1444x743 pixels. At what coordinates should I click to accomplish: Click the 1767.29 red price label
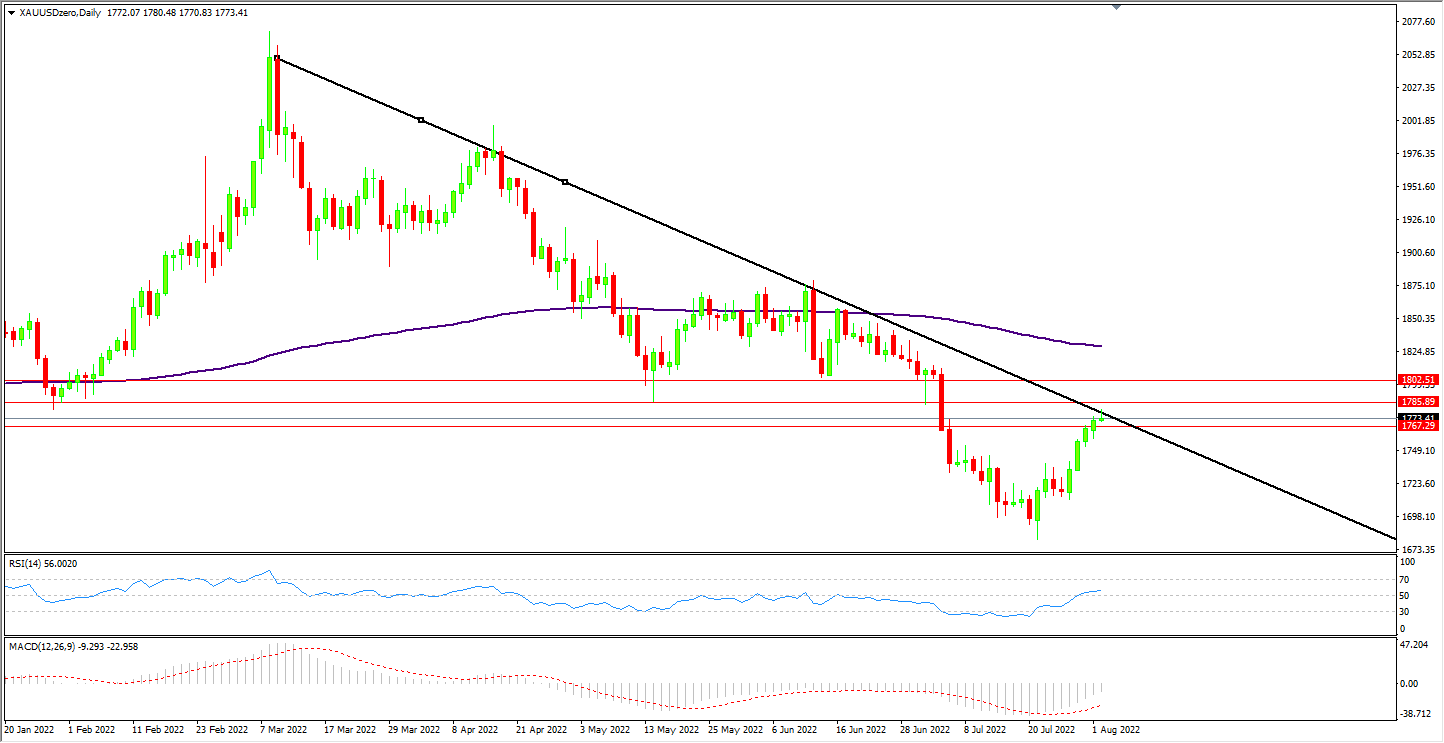(x=1419, y=426)
